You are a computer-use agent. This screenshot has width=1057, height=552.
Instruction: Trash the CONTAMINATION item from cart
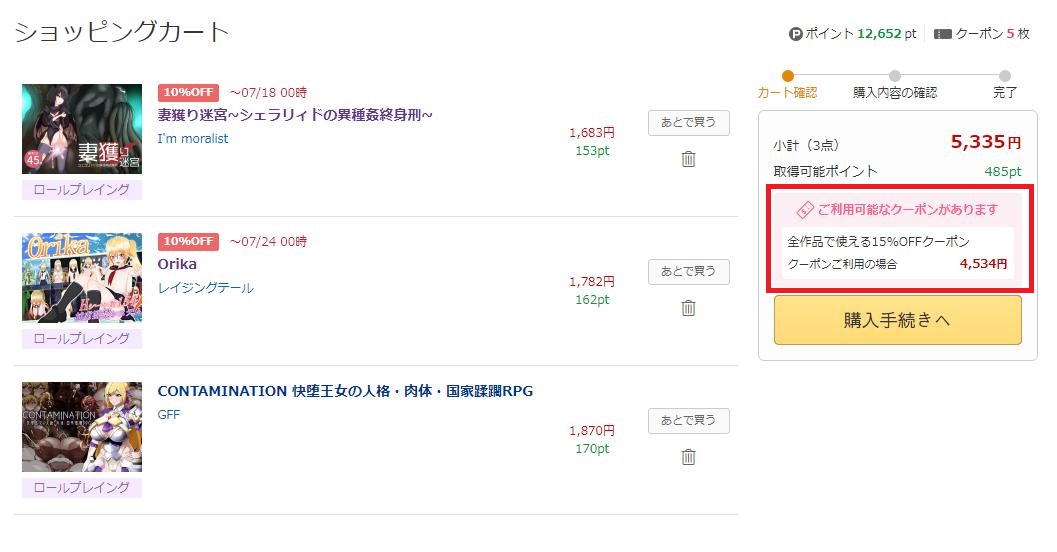pos(688,457)
